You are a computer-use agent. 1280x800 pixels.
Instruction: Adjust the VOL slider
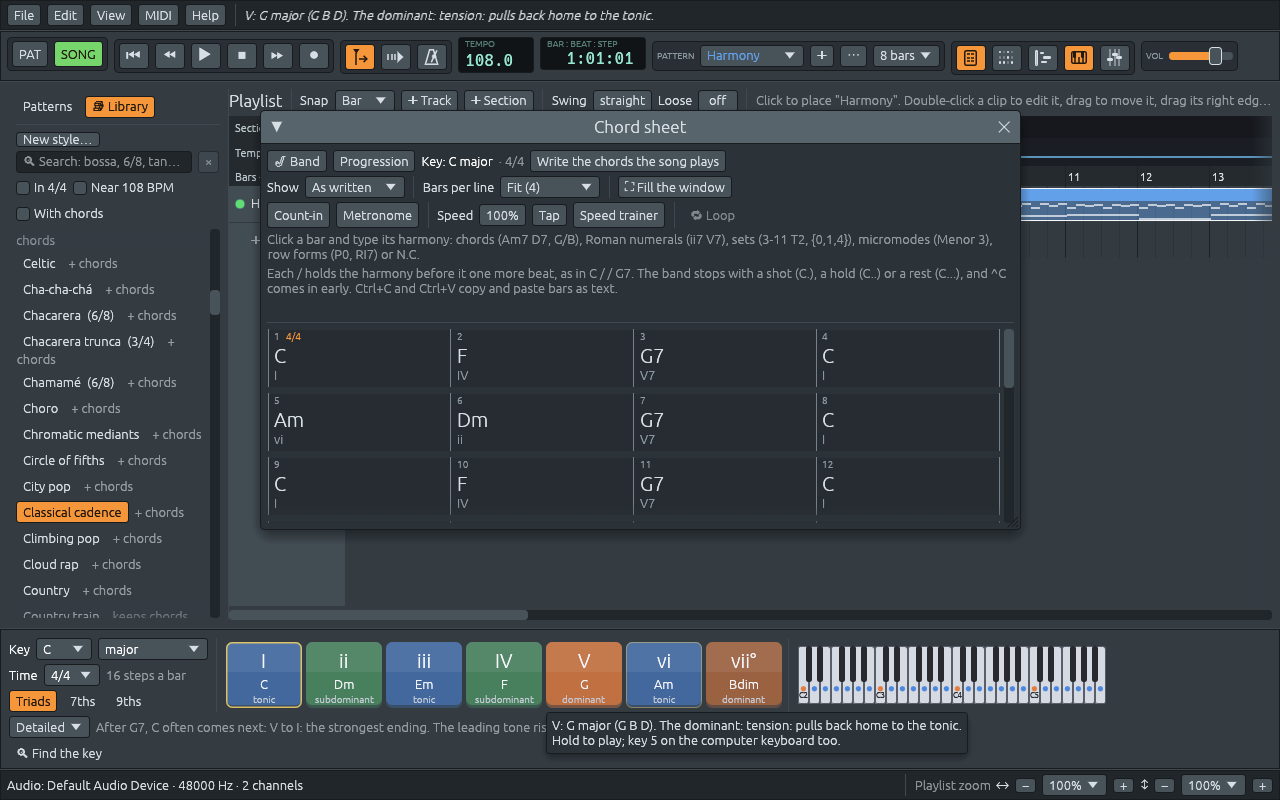pyautogui.click(x=1201, y=56)
